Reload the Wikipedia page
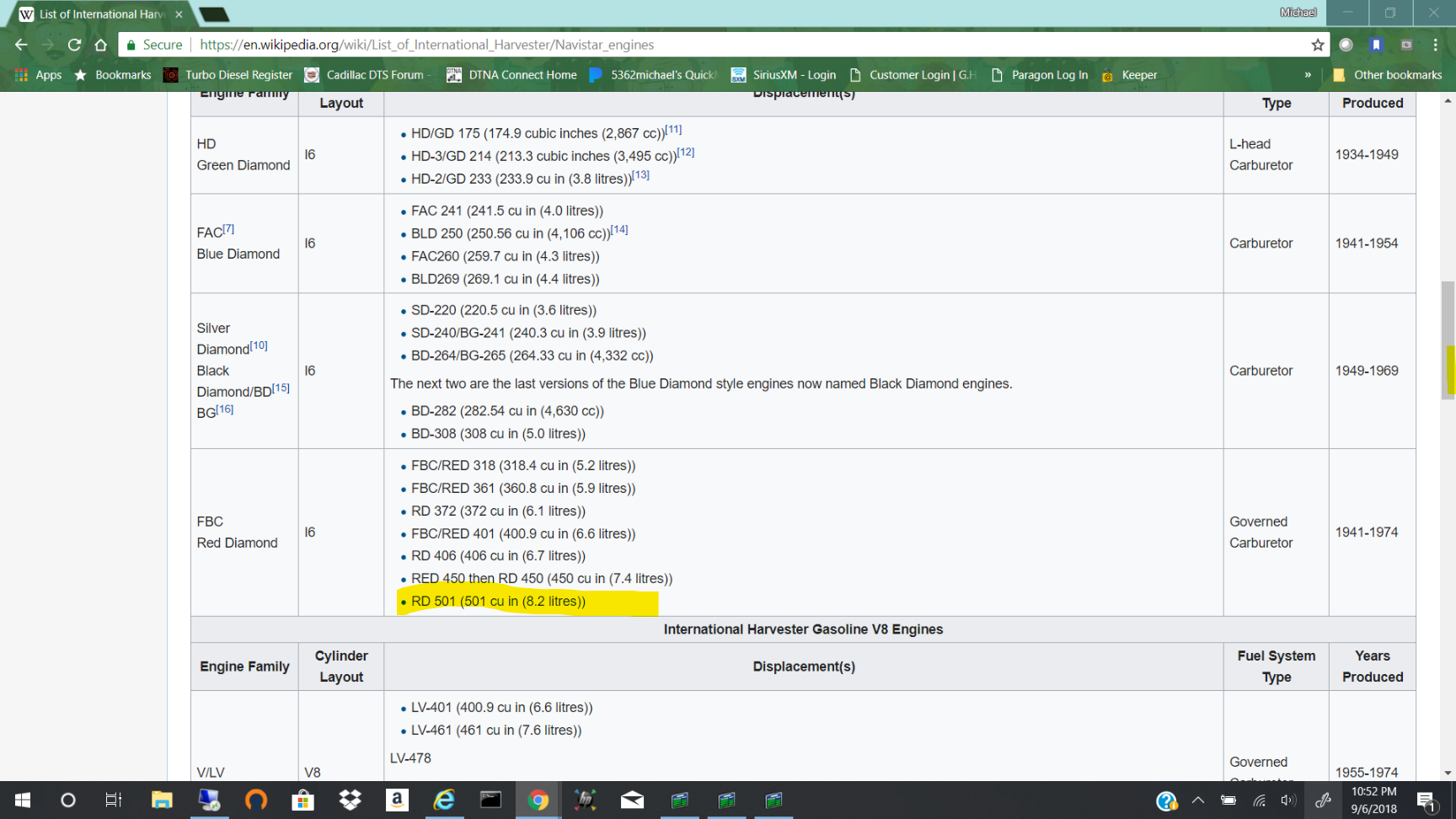Screen dimensions: 1456x819 coord(74,45)
